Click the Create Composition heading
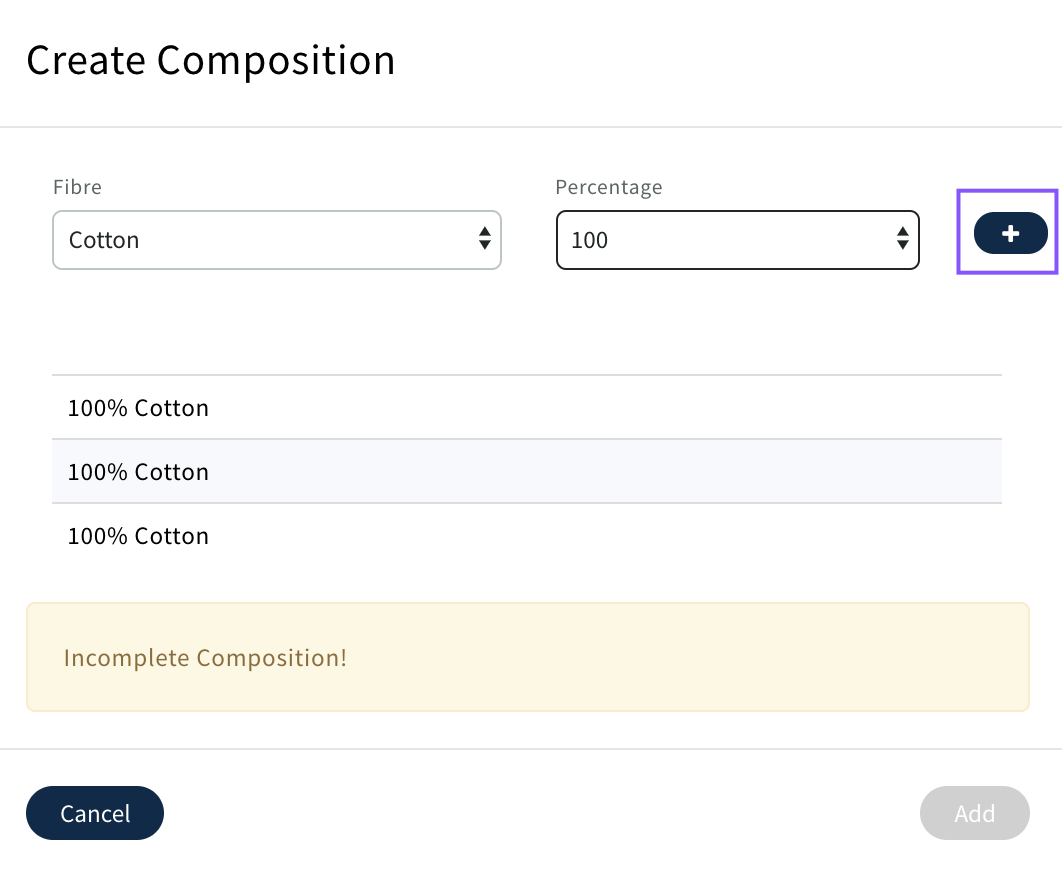Image resolution: width=1062 pixels, height=870 pixels. 210,61
